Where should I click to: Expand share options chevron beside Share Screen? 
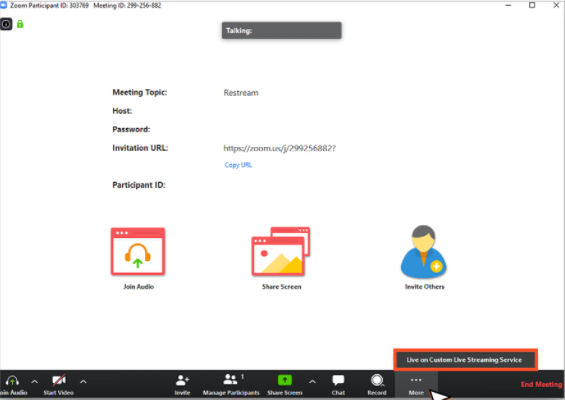coord(312,381)
